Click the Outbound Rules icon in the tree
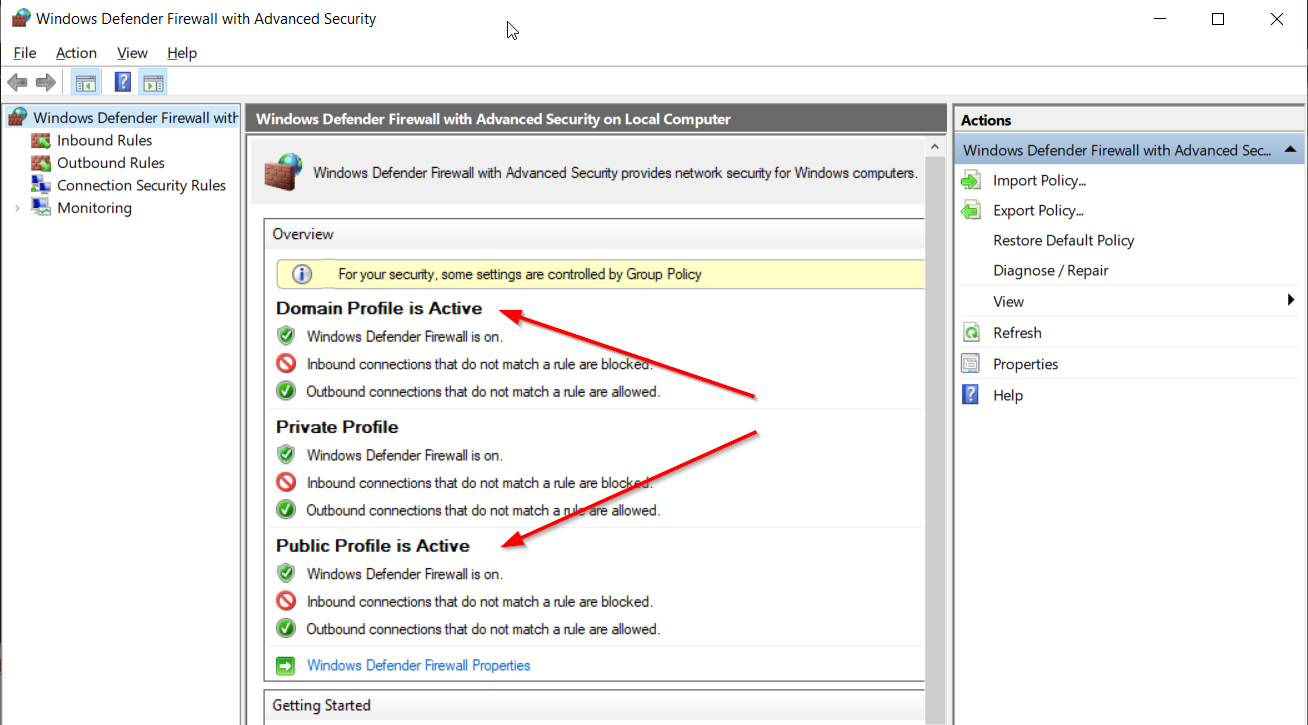 click(41, 163)
